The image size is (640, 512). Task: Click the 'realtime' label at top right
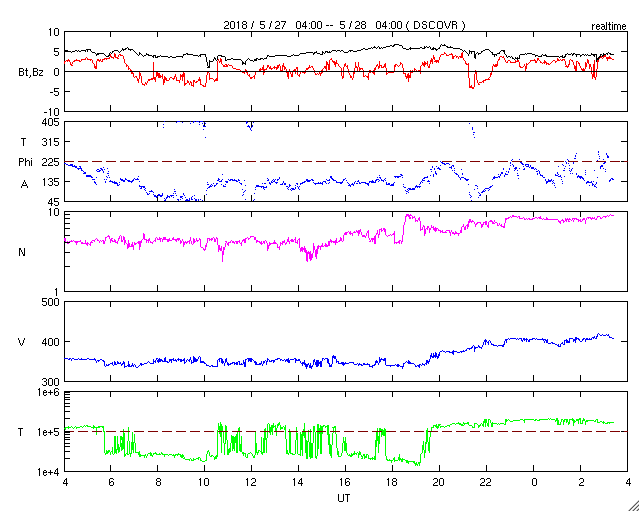(609, 27)
